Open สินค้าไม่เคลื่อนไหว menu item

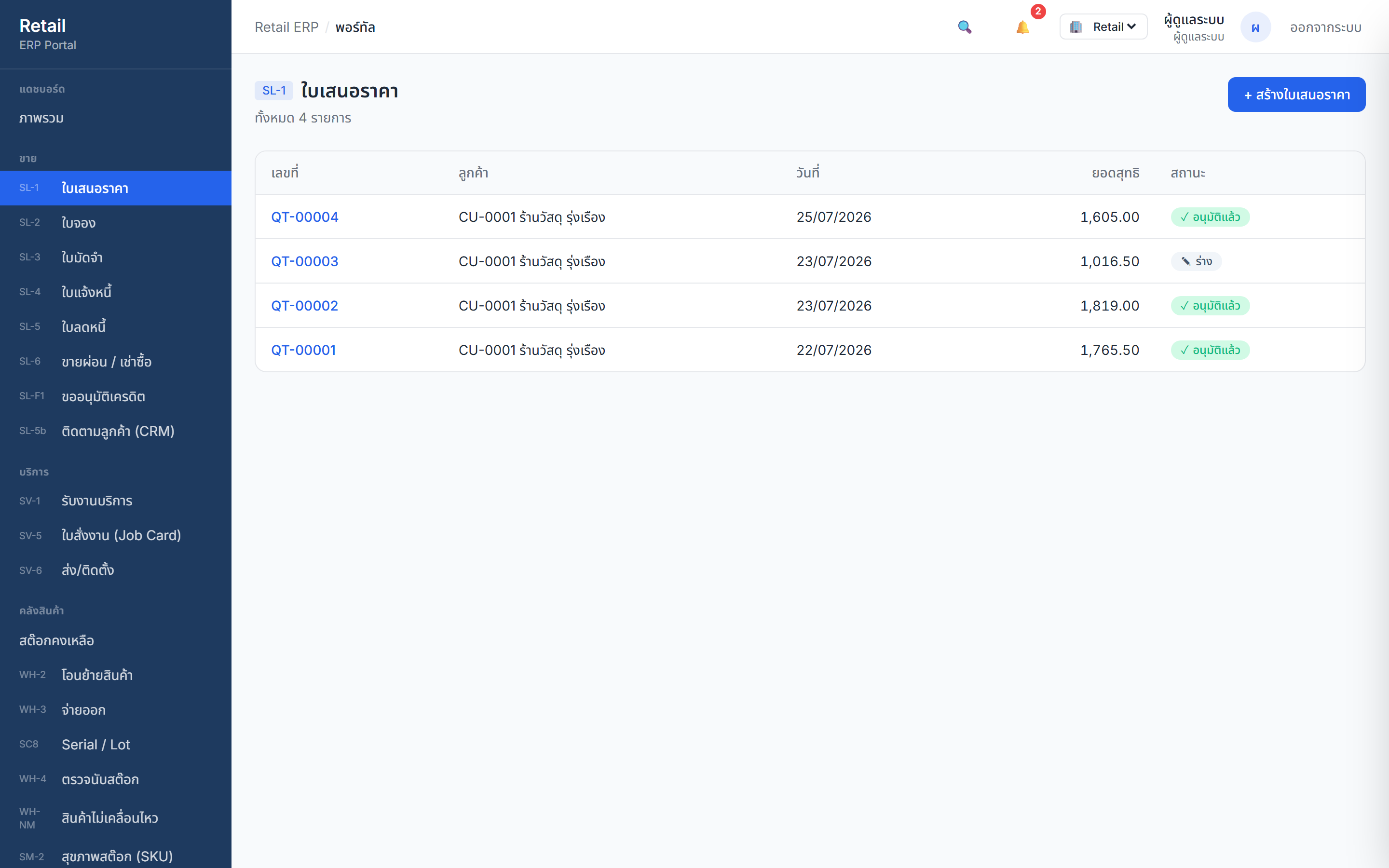point(115,817)
